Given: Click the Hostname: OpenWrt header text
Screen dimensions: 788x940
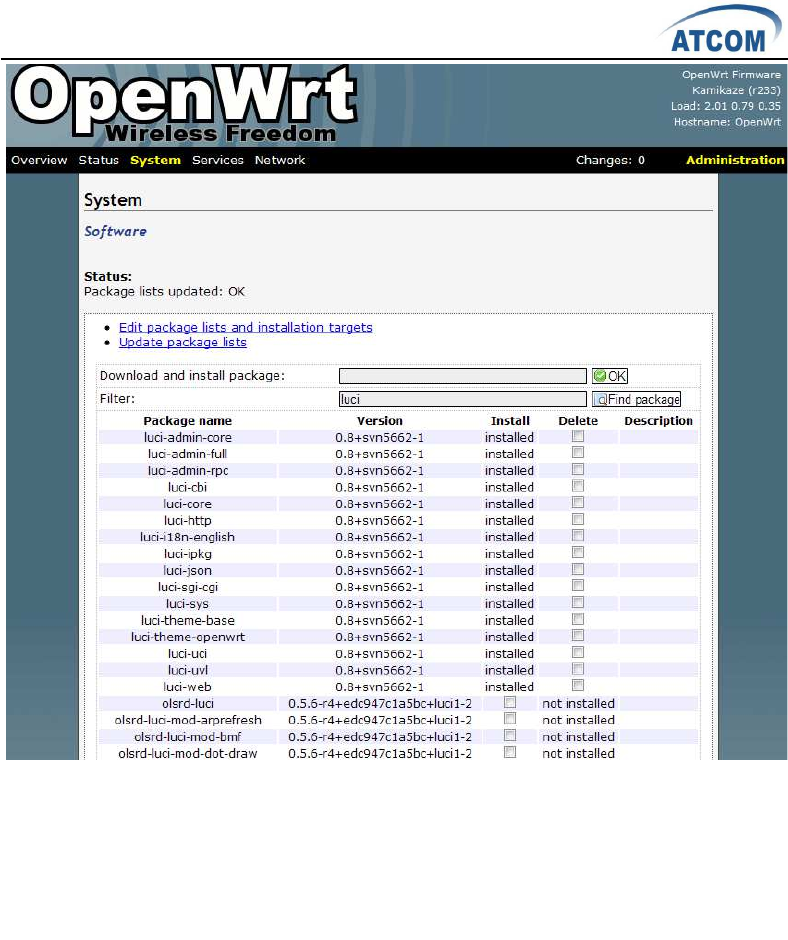Looking at the screenshot, I should click(x=727, y=122).
